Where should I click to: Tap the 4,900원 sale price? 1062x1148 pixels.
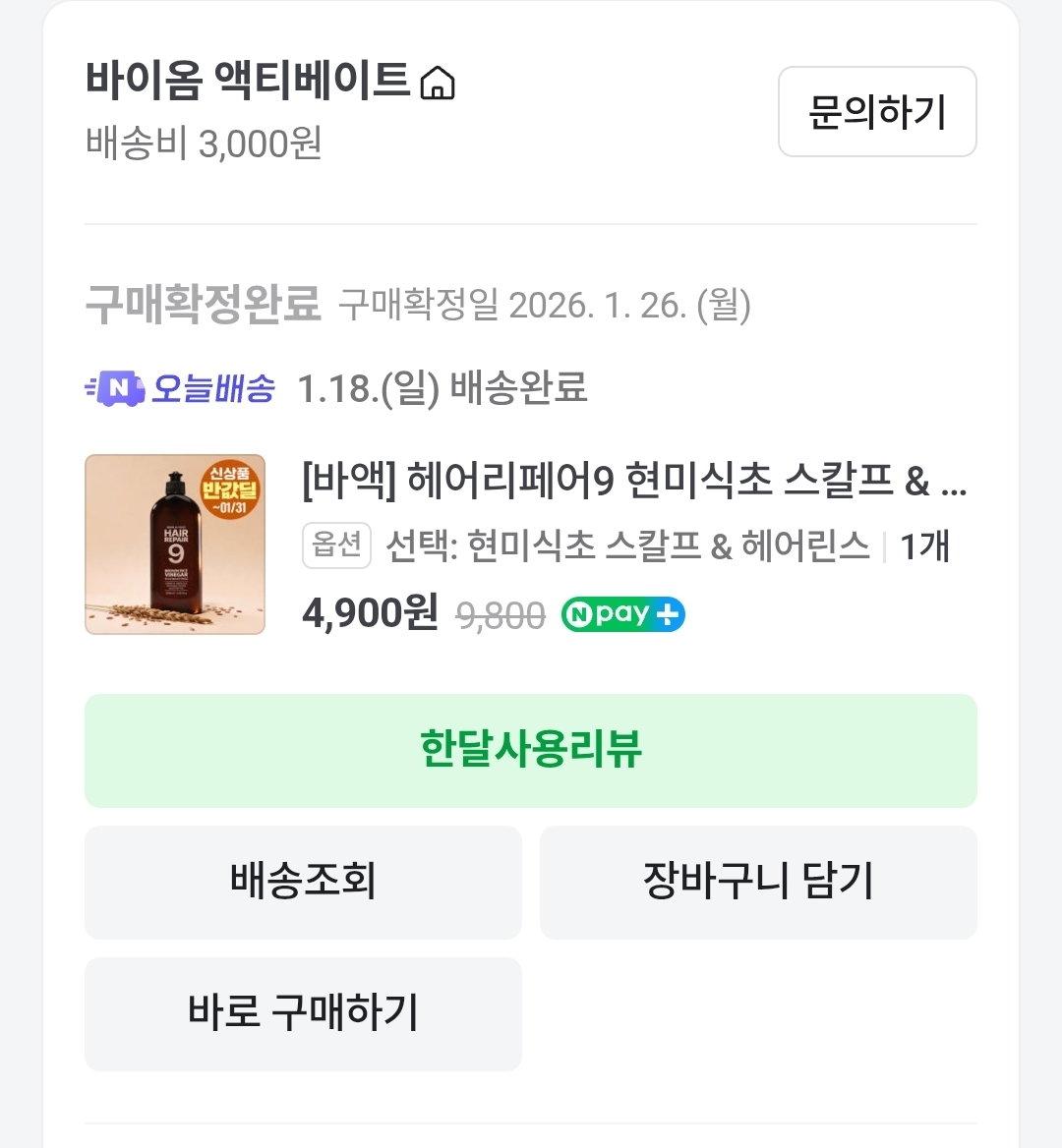click(x=370, y=614)
